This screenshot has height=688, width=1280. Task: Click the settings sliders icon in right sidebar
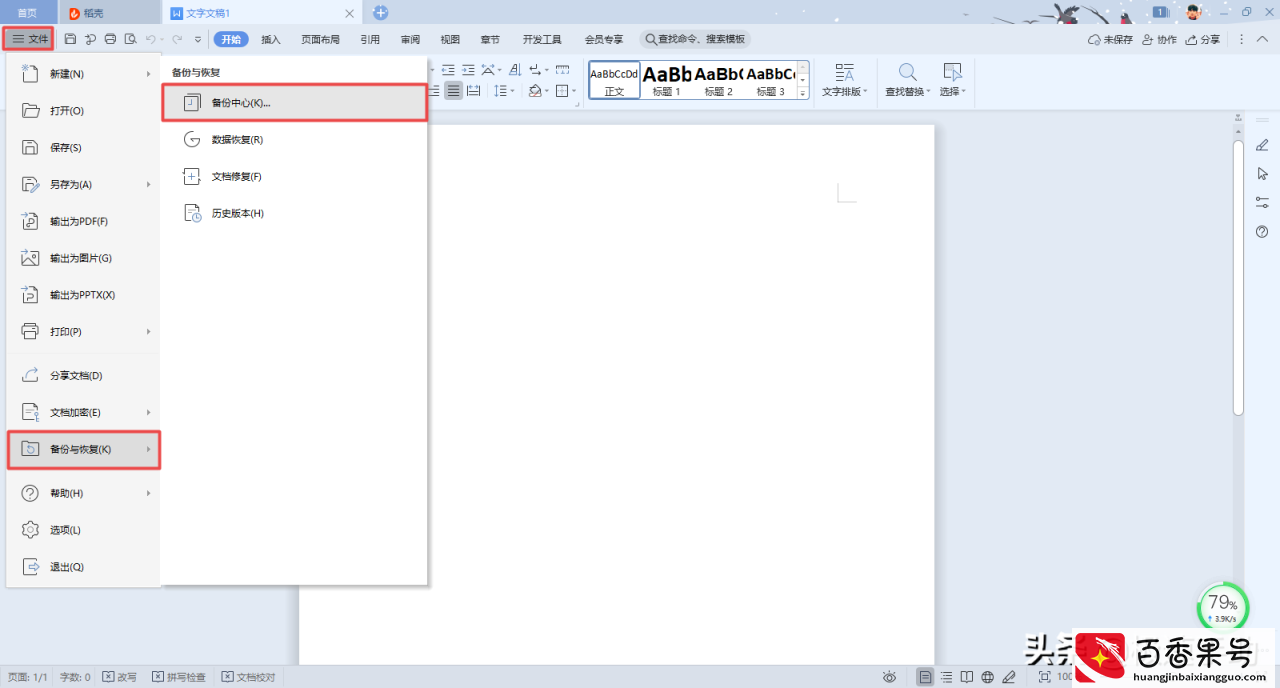tap(1262, 203)
